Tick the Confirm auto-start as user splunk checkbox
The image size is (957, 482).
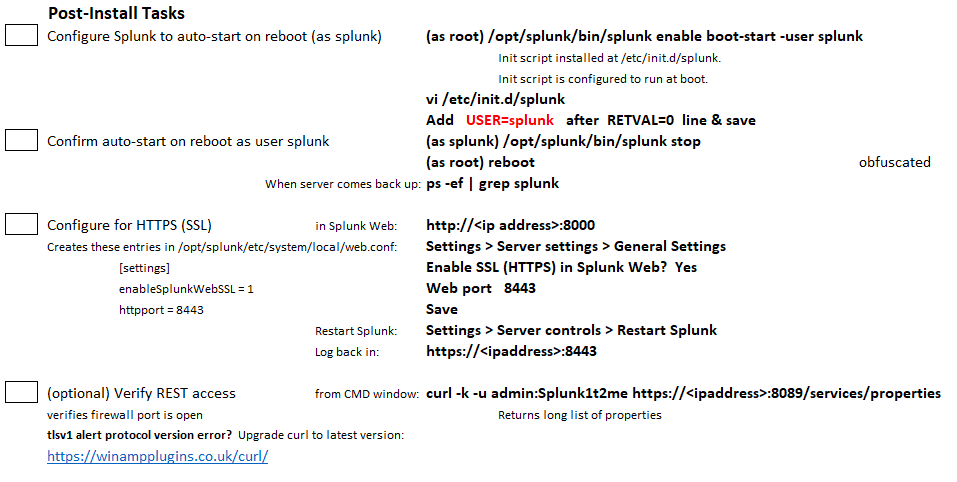click(21, 141)
